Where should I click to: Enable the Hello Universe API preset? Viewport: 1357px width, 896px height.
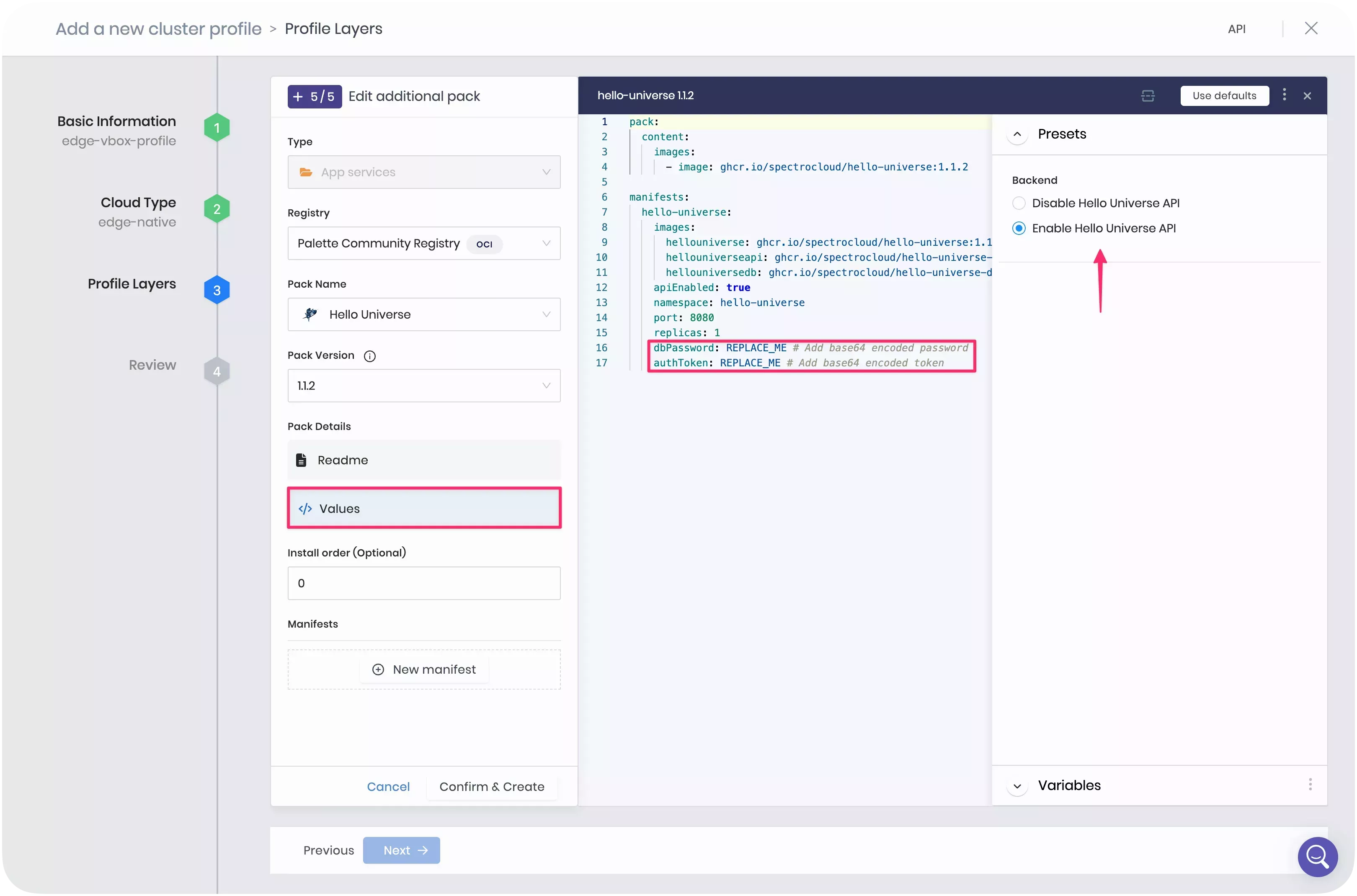1018,227
